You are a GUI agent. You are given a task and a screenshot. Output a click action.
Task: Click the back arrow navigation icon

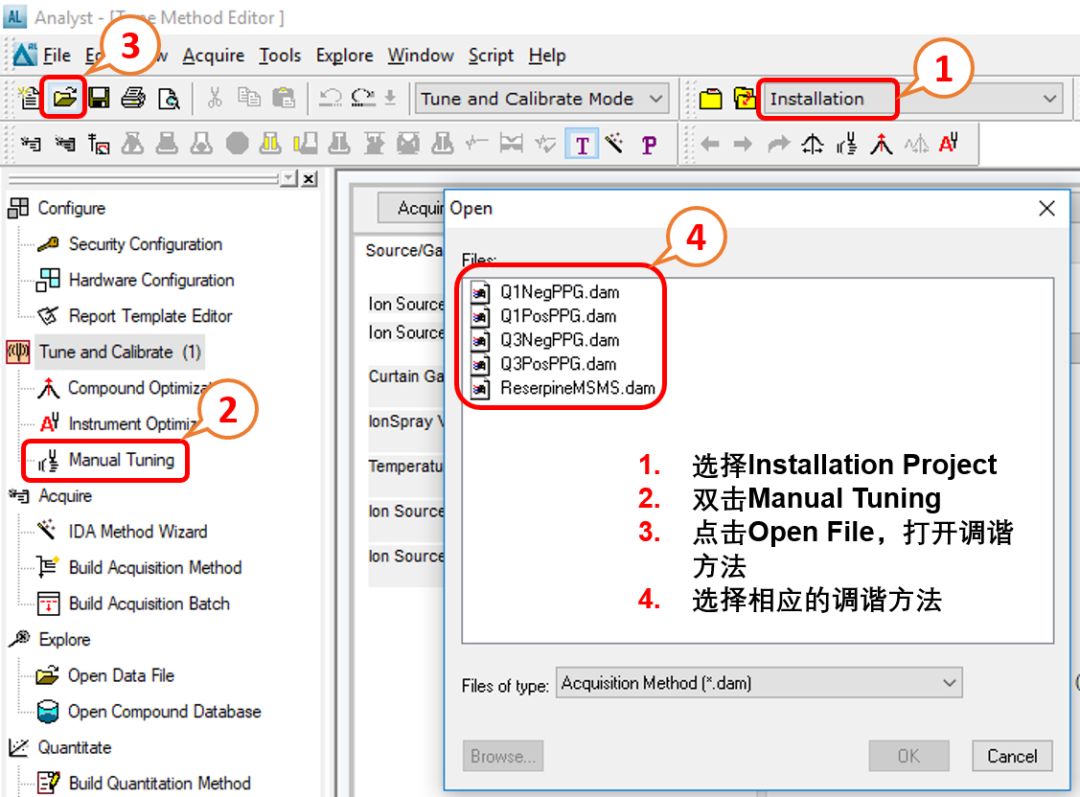[709, 144]
